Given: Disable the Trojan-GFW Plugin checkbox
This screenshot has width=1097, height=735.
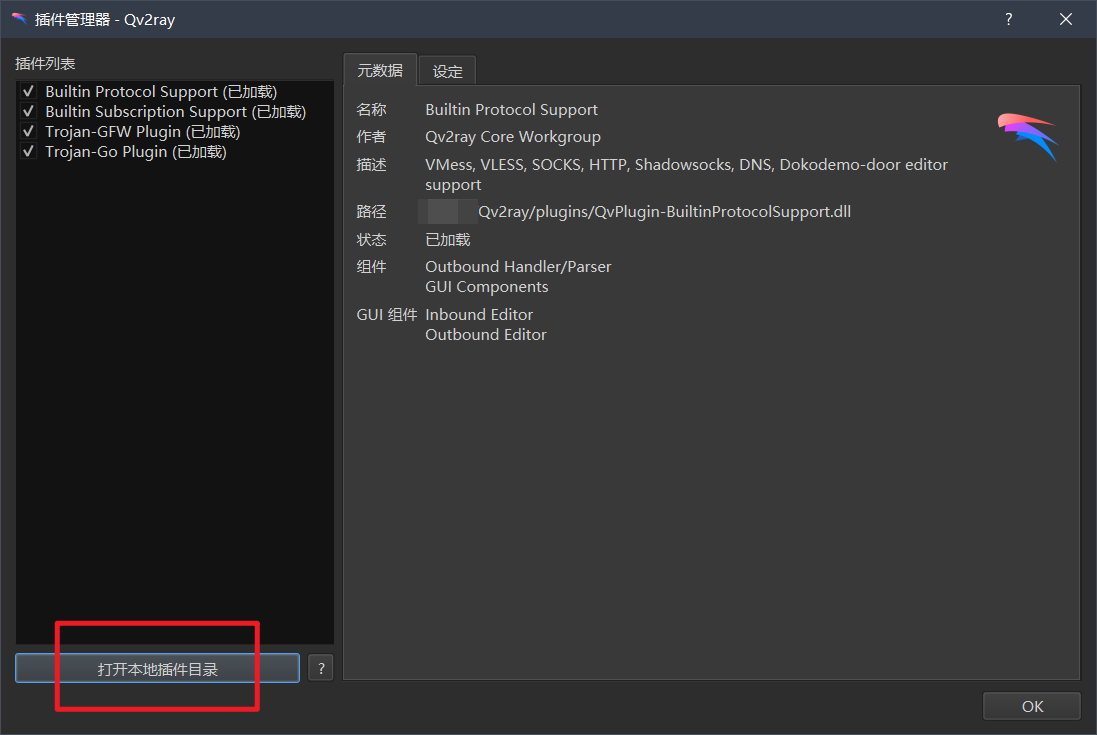Looking at the screenshot, I should tap(29, 131).
